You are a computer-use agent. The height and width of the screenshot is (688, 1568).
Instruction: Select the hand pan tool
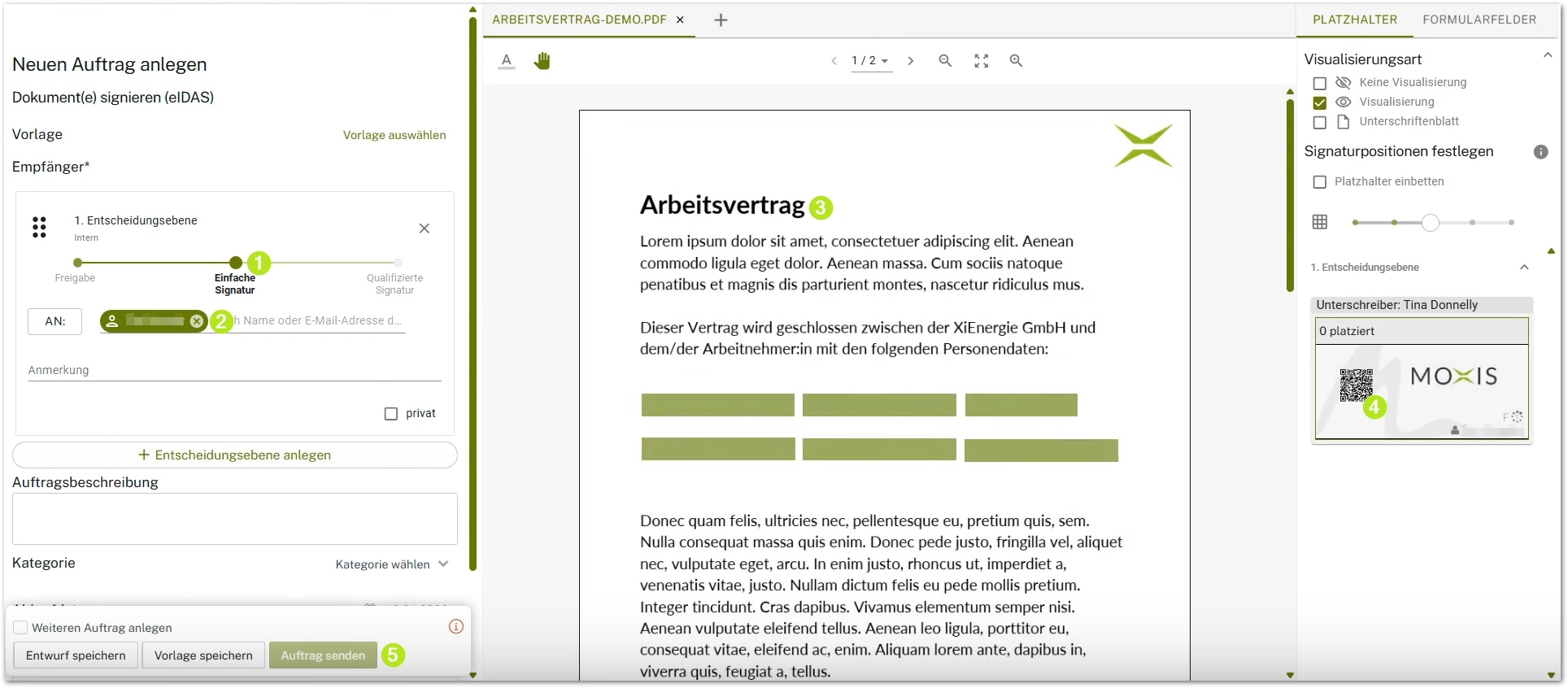click(542, 61)
